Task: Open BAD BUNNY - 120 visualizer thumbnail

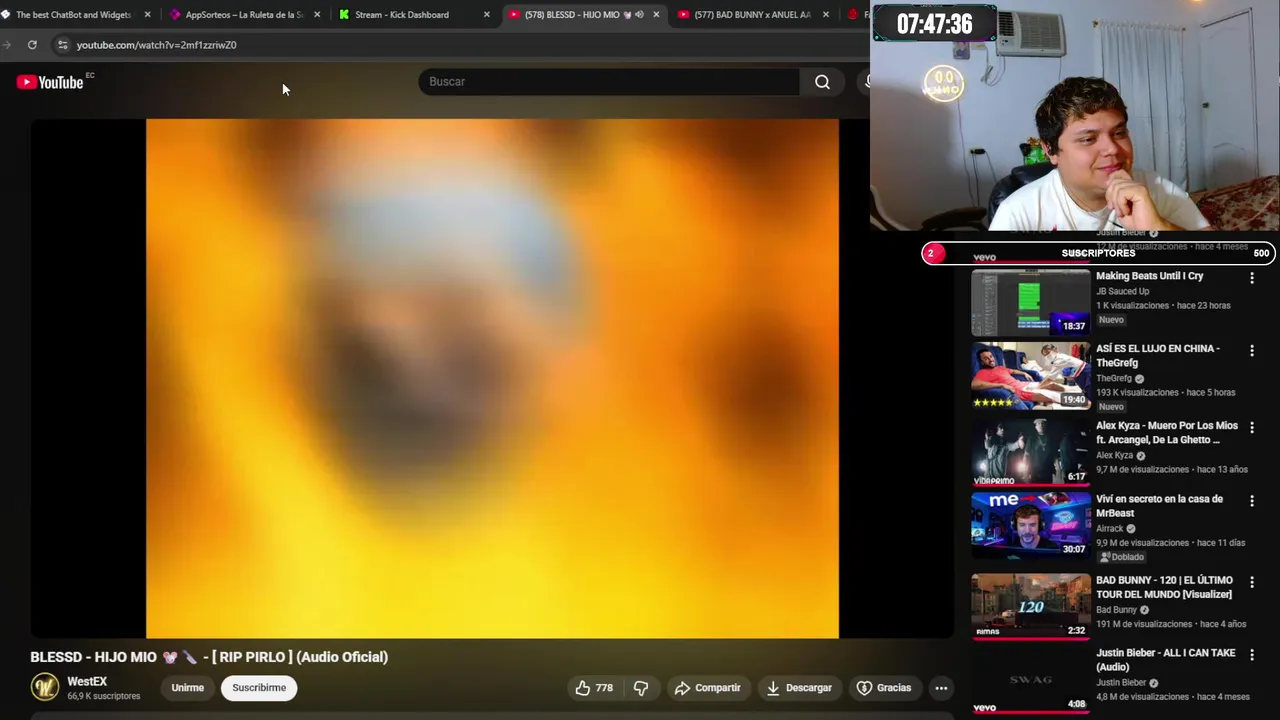Action: (1031, 606)
